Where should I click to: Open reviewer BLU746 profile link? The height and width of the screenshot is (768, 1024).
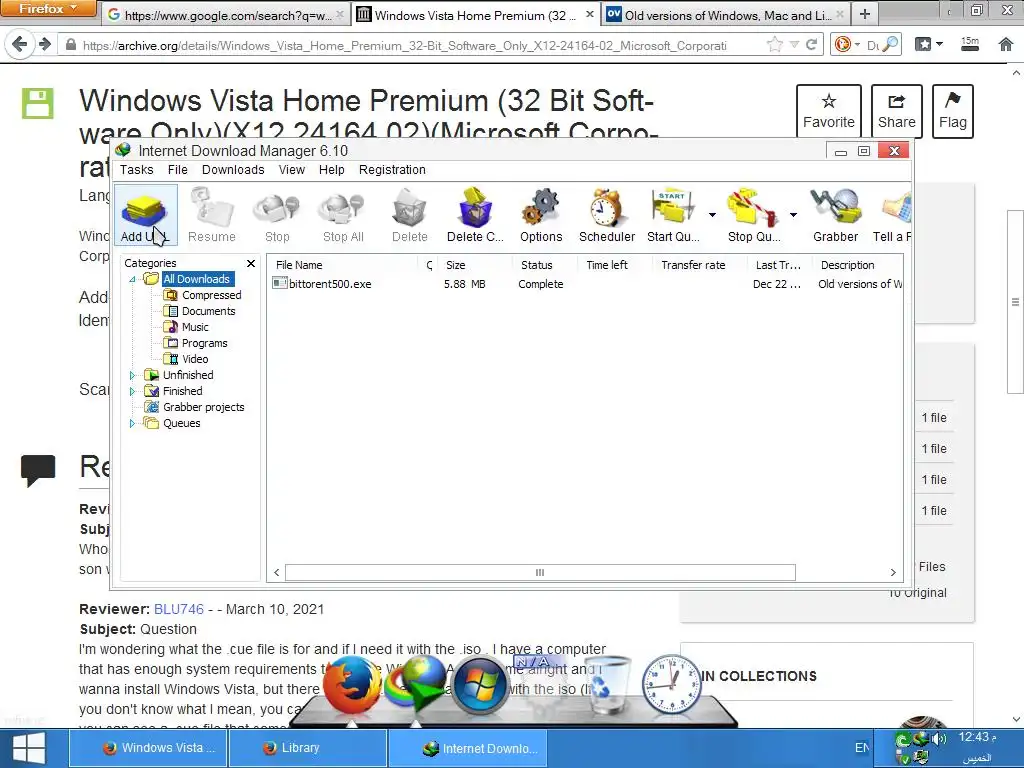(179, 609)
